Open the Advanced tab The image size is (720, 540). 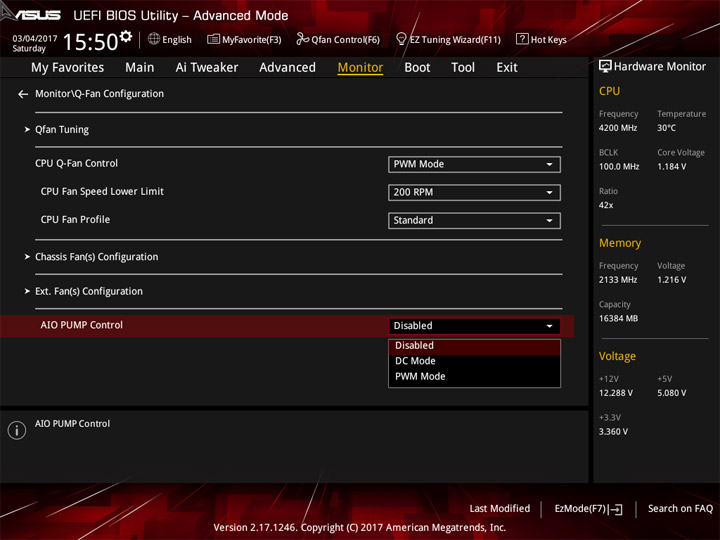coord(287,68)
